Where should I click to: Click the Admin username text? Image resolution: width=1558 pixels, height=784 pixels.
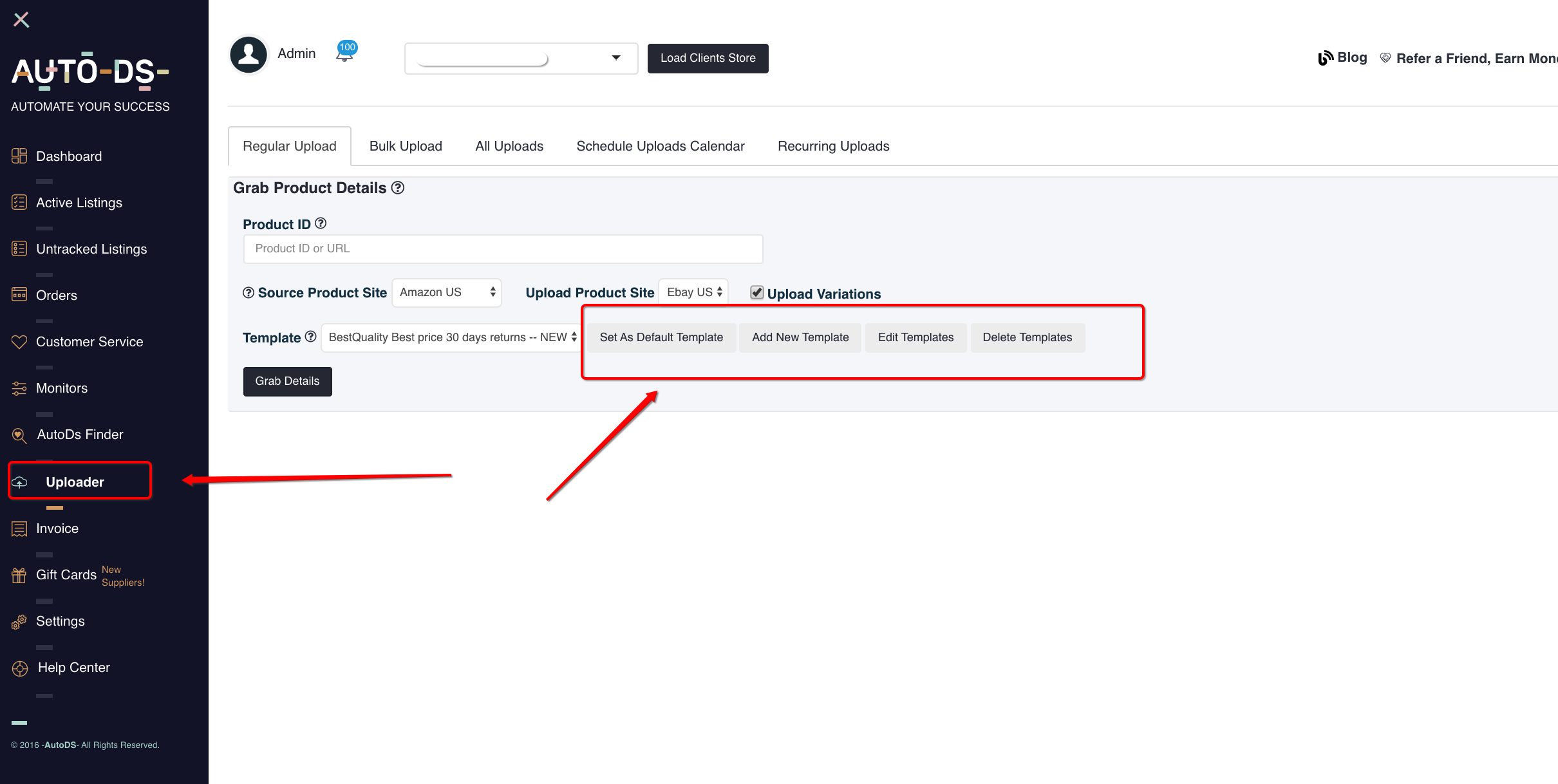tap(296, 53)
